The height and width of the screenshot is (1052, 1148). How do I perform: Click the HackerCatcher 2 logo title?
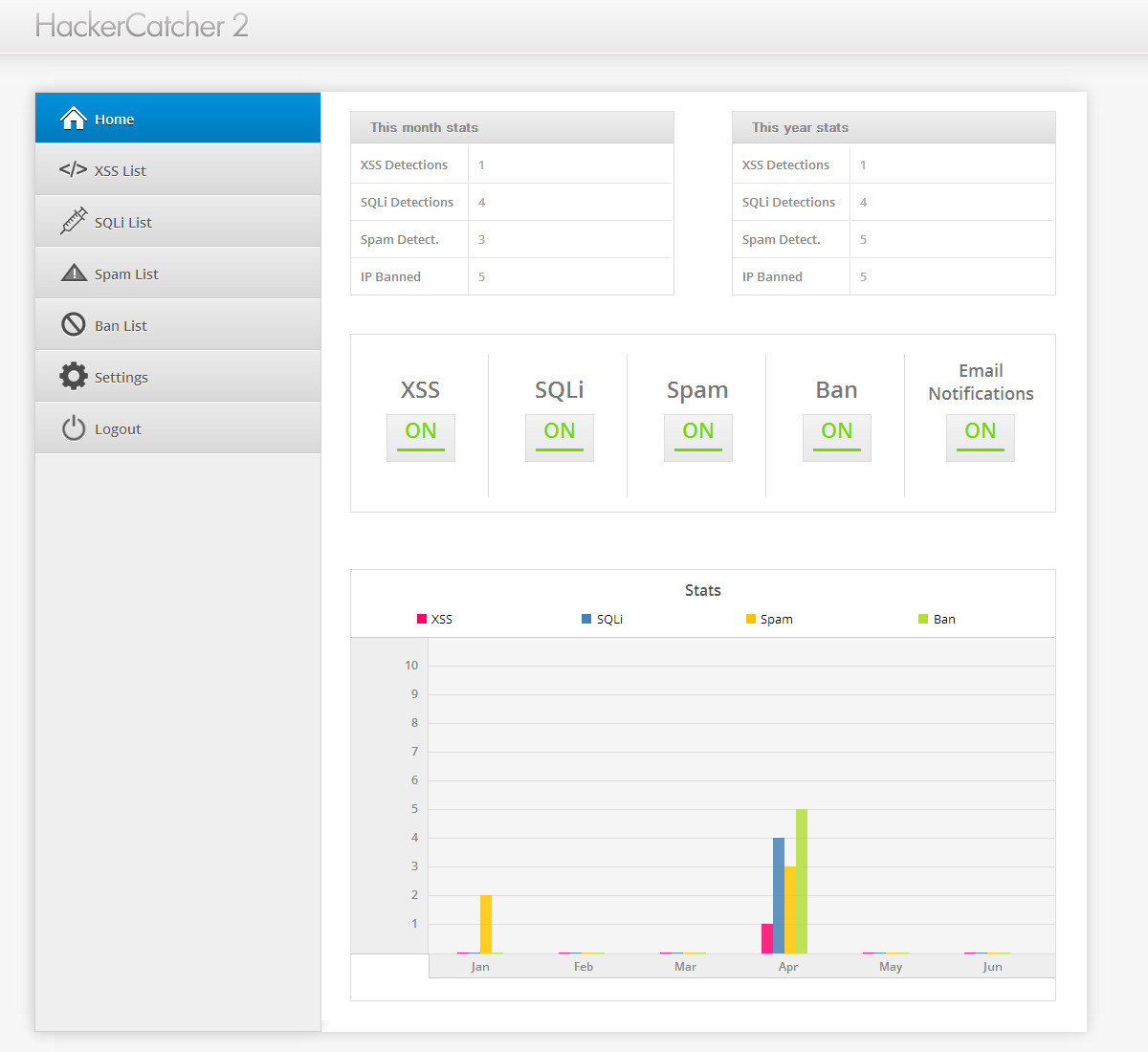(x=142, y=25)
